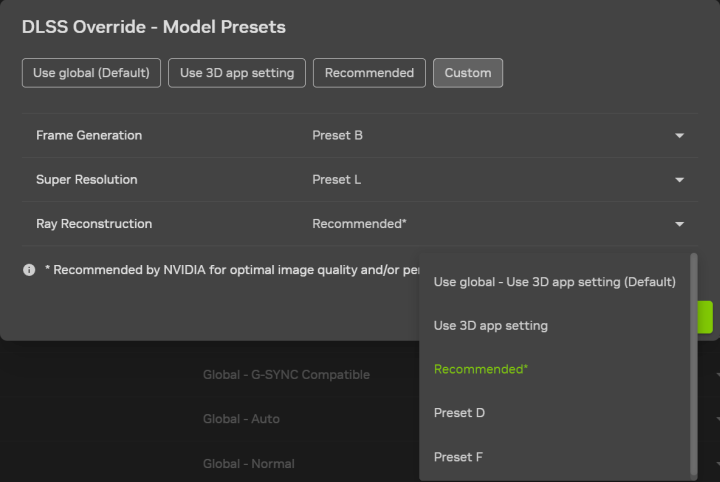Click the Global - Normal entry
This screenshot has height=482, width=720.
coord(249,464)
